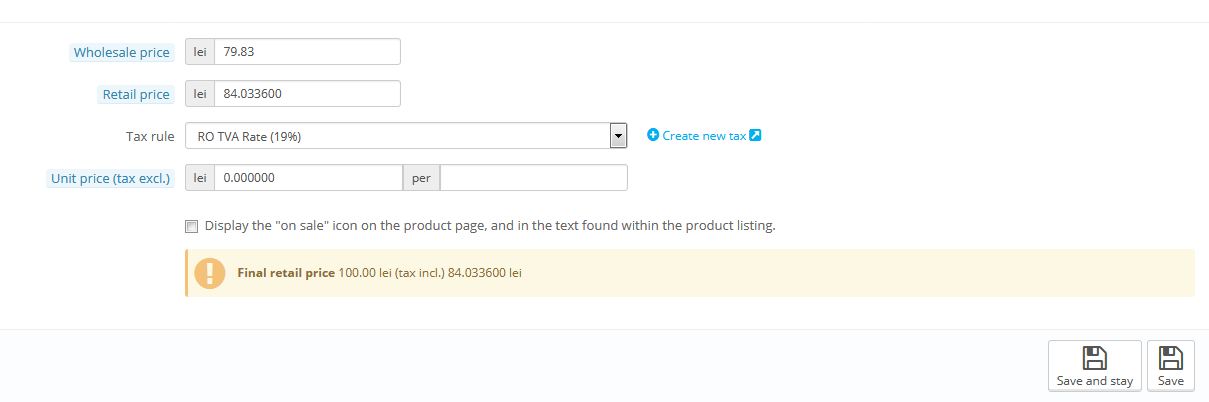Click the Wholesale price label

pos(121,52)
